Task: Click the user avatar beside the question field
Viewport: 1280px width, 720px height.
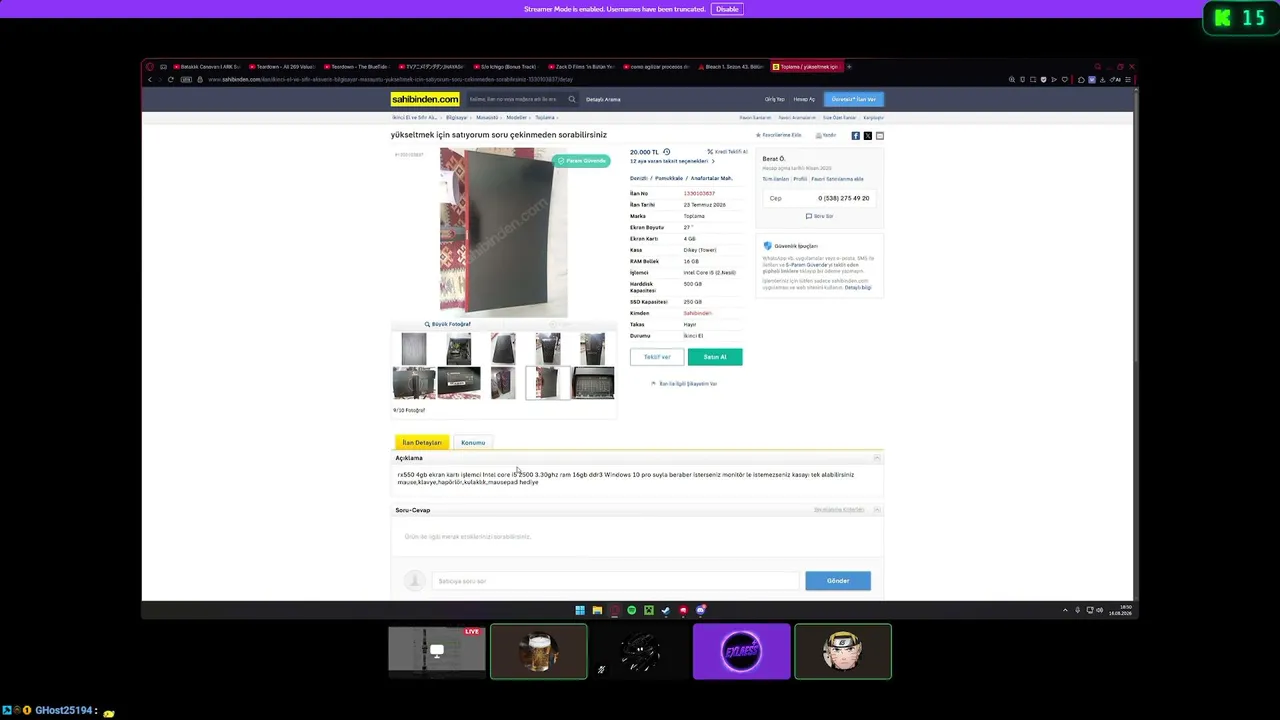Action: pos(414,581)
